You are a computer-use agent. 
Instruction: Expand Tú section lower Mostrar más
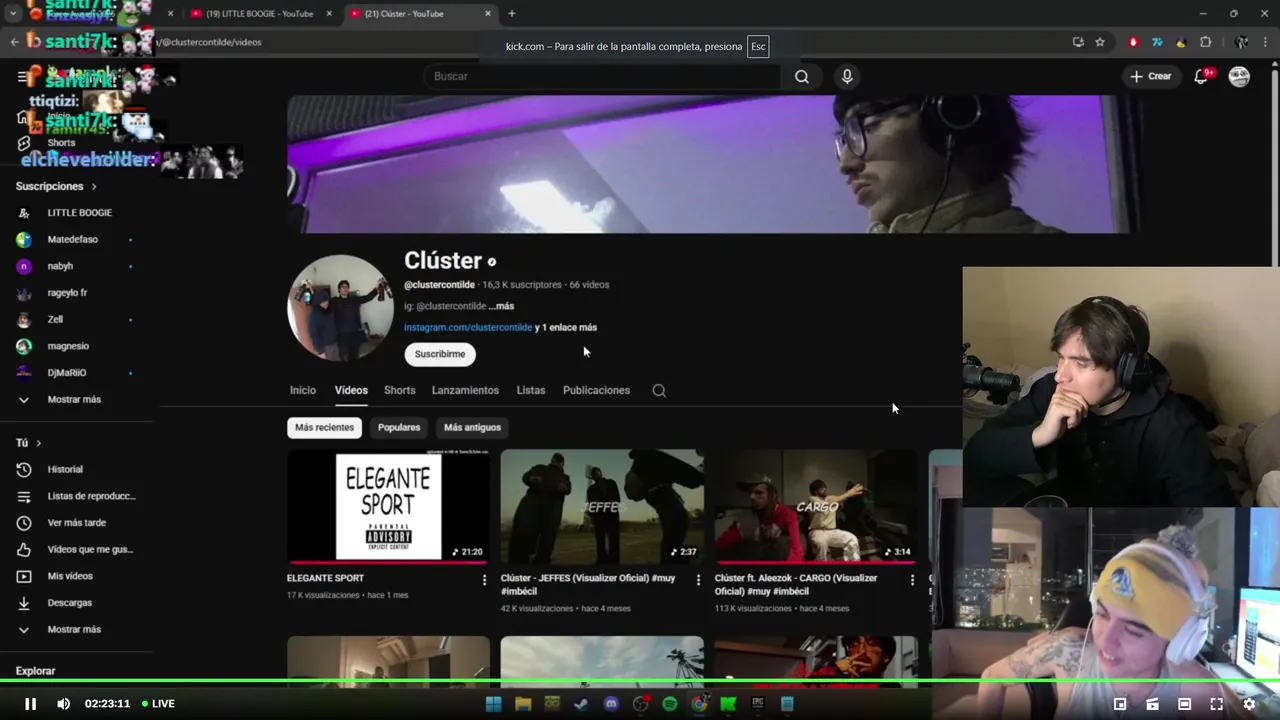76,629
